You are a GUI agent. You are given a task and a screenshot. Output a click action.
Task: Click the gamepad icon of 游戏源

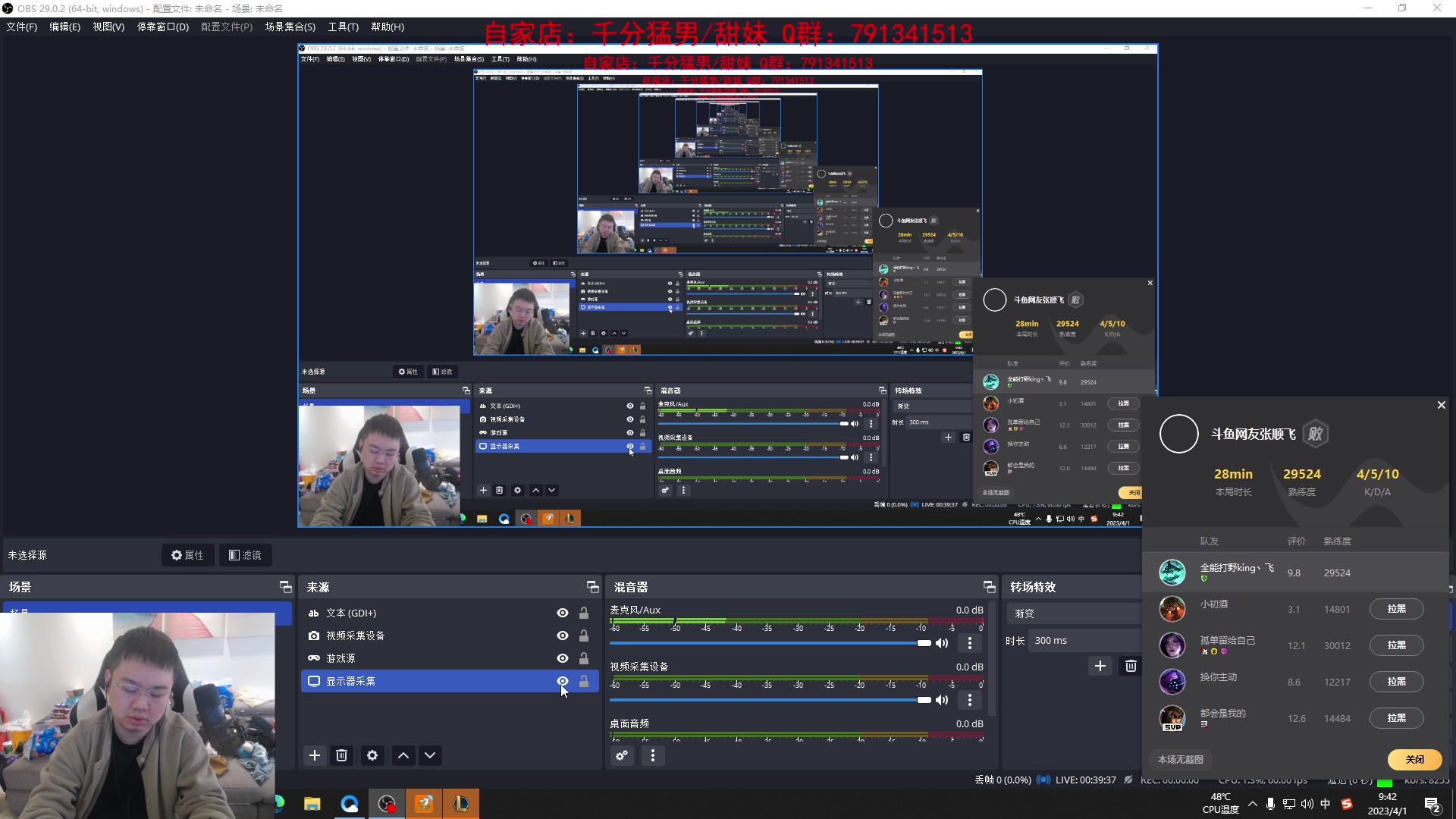click(314, 658)
